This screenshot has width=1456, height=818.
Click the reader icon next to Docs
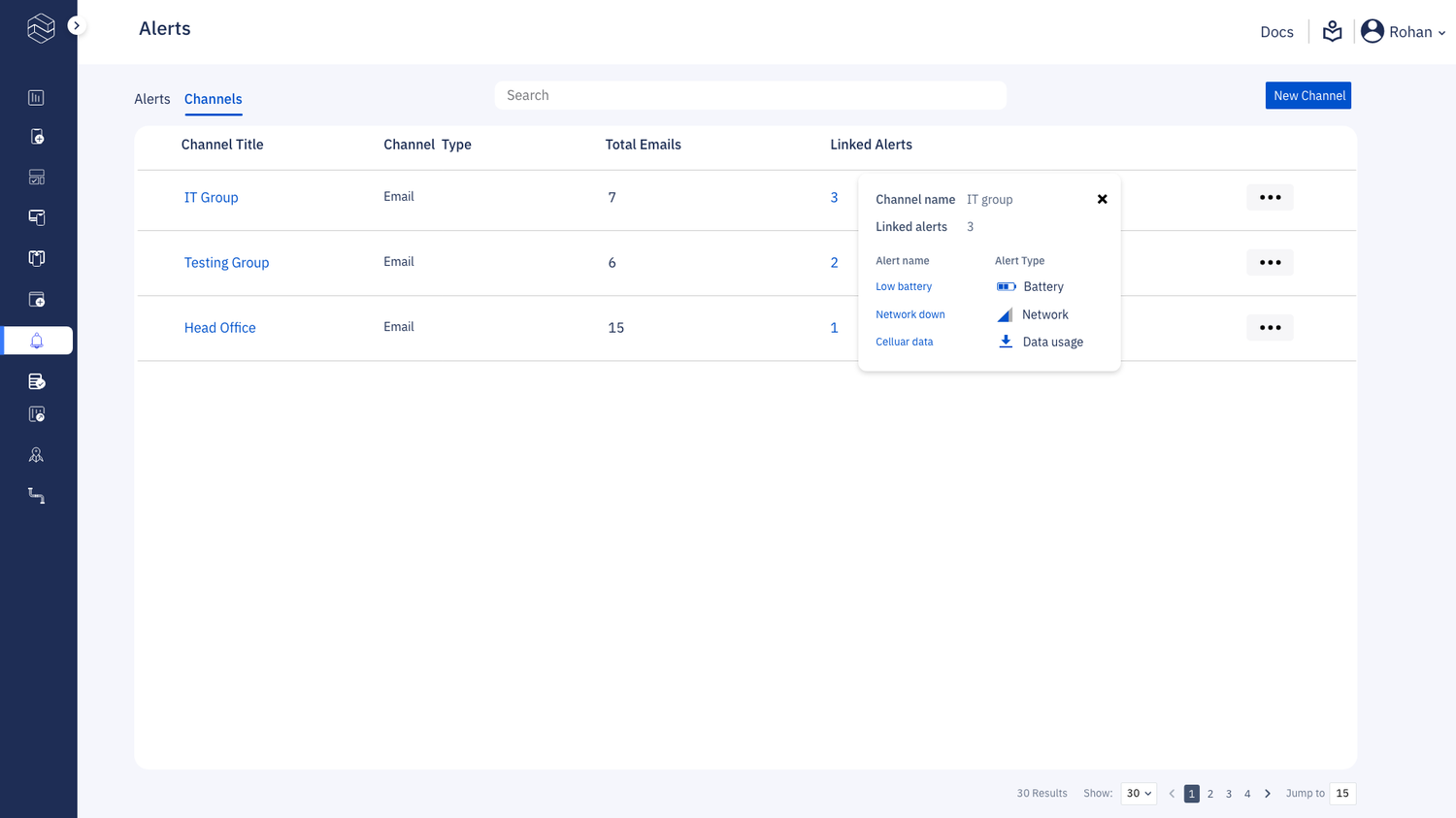point(1332,32)
